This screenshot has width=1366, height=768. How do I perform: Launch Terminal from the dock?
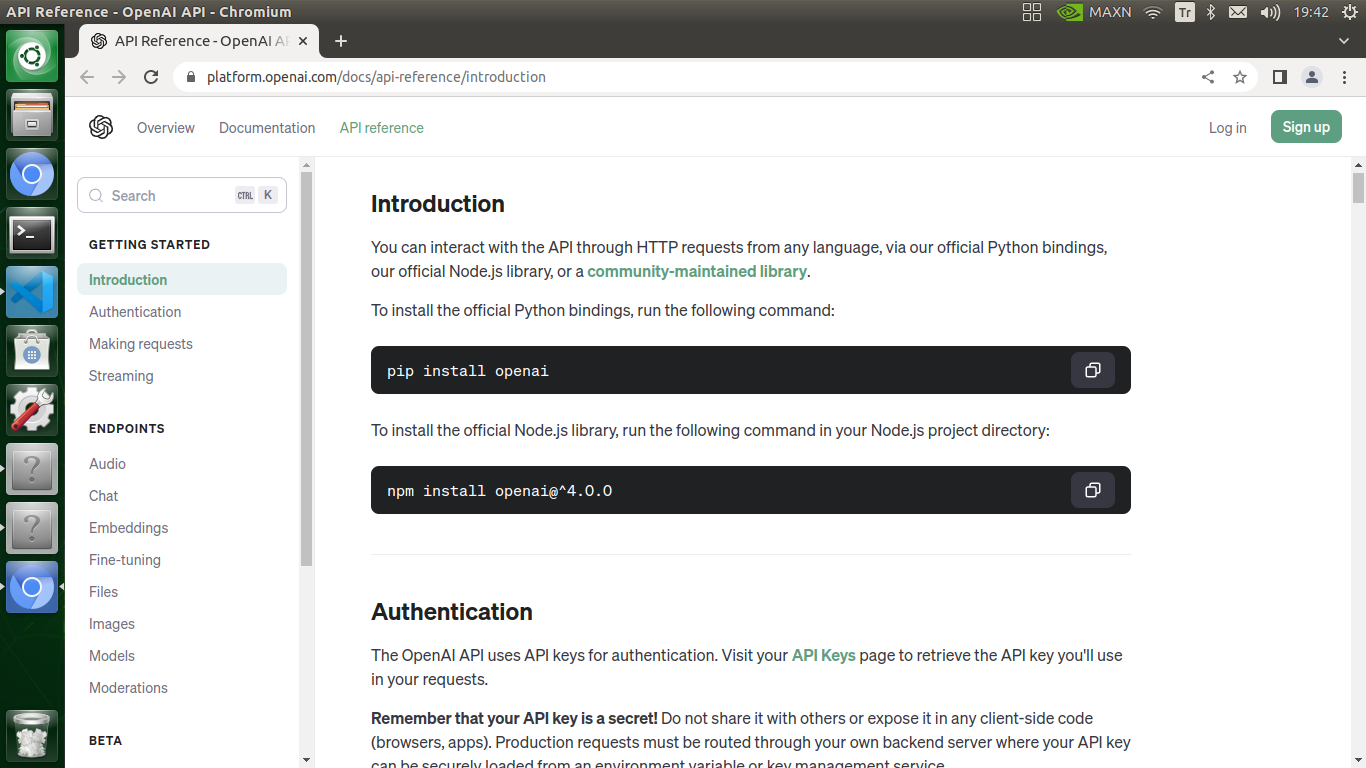[32, 233]
